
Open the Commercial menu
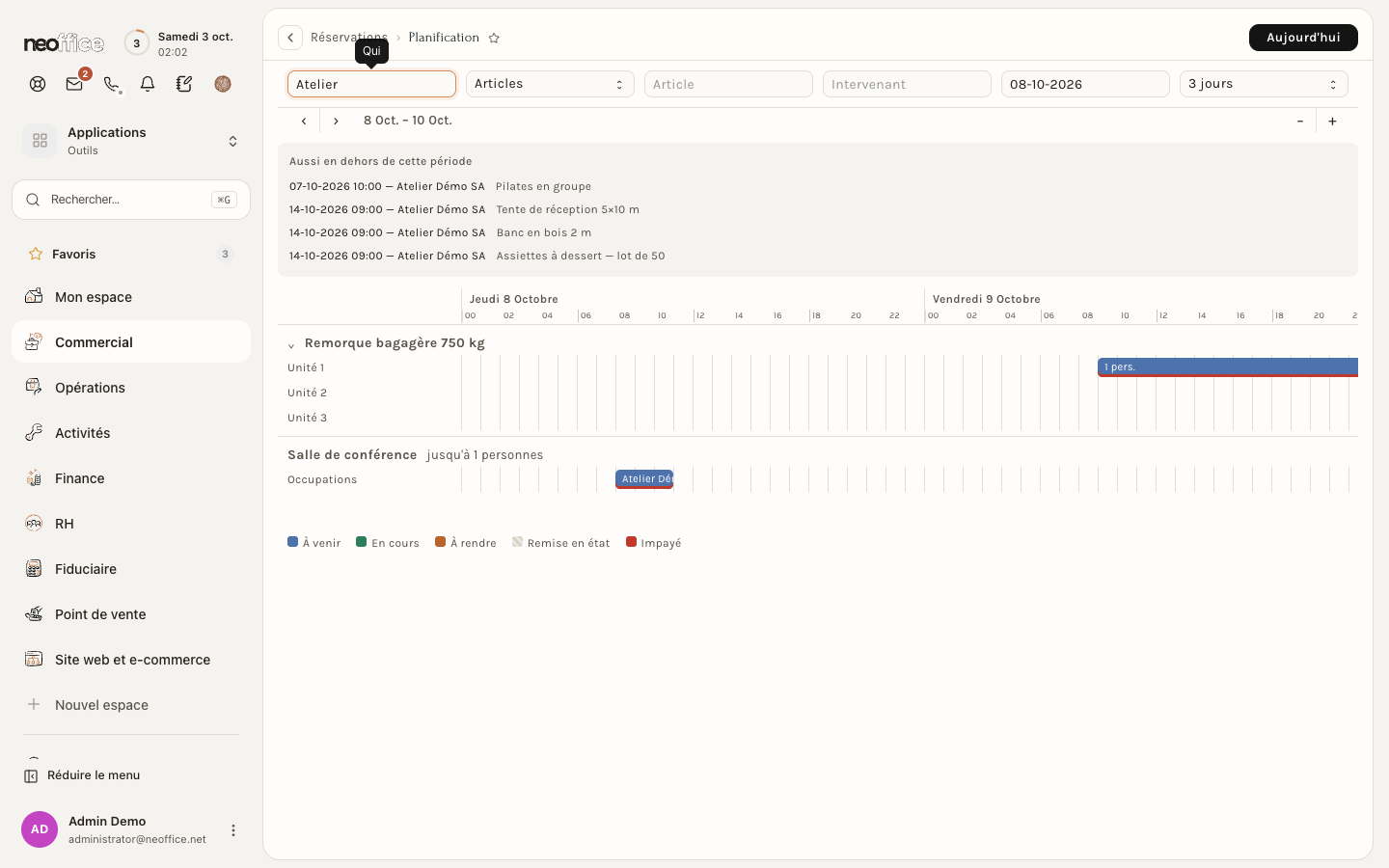point(131,342)
